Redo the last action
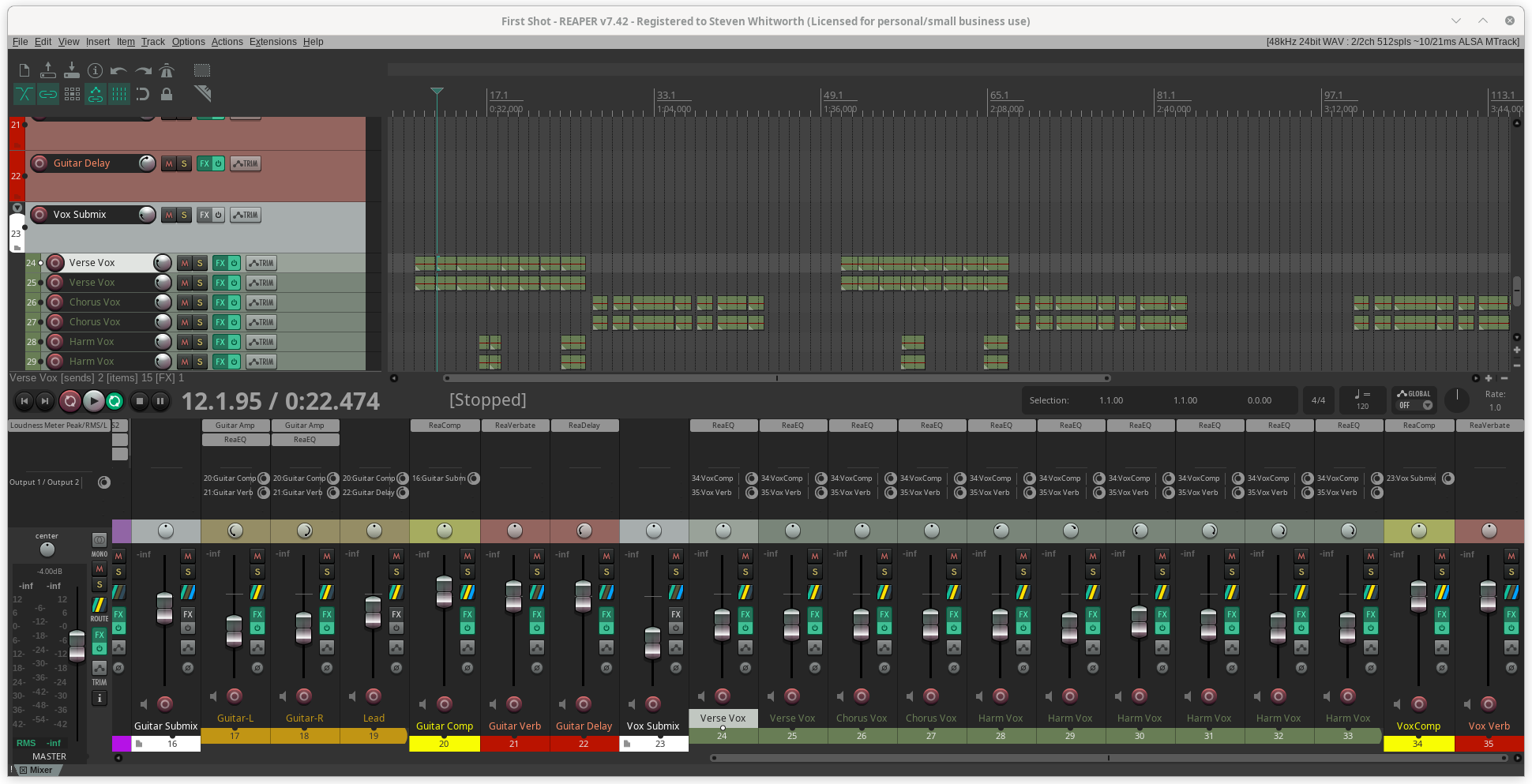 143,70
